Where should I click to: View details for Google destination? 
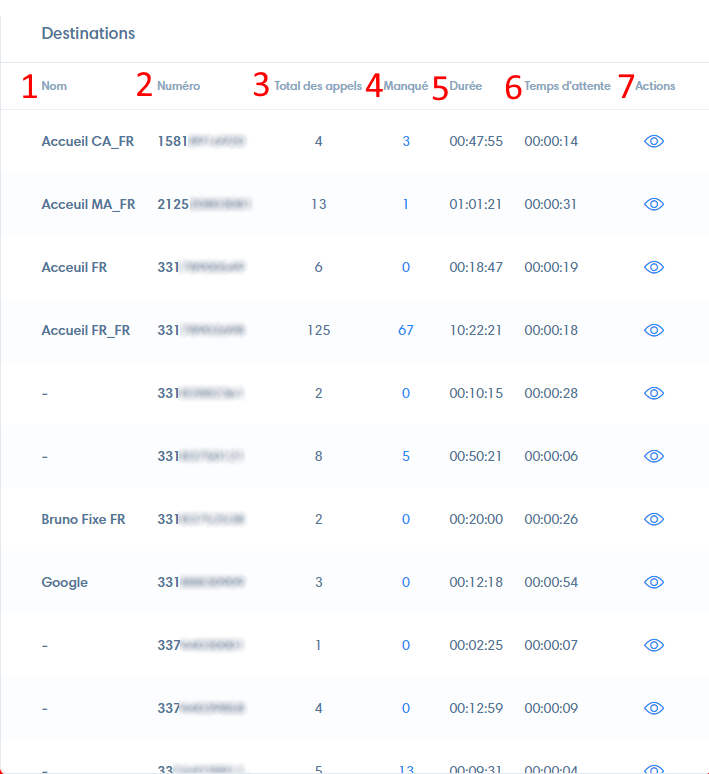click(x=654, y=582)
